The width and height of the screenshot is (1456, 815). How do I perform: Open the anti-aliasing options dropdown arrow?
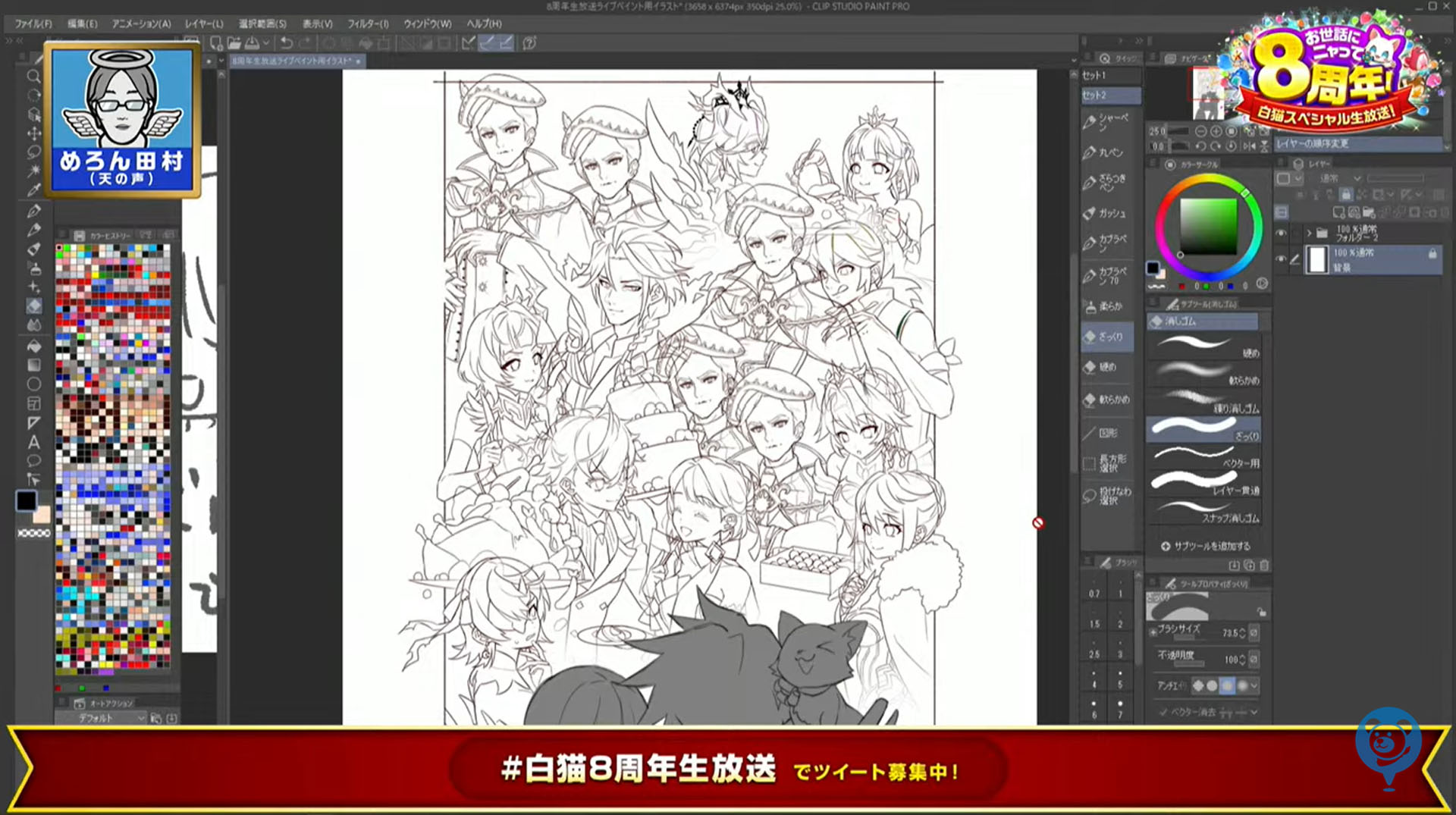[1254, 685]
